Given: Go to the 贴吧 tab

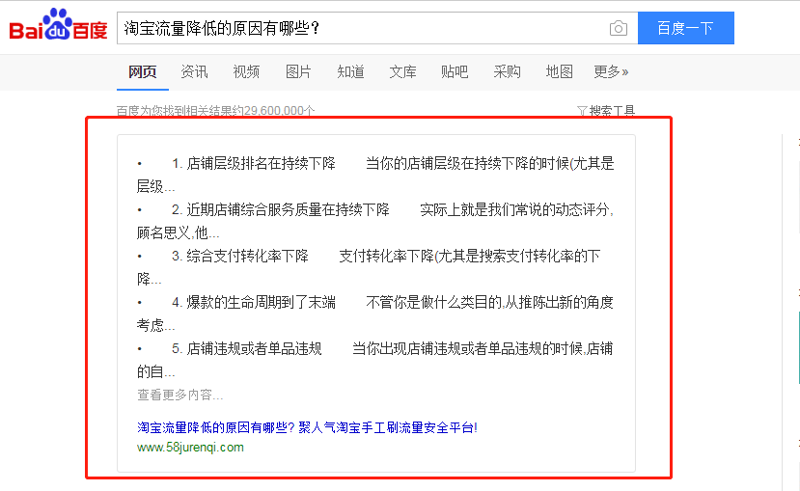Looking at the screenshot, I should pyautogui.click(x=455, y=72).
